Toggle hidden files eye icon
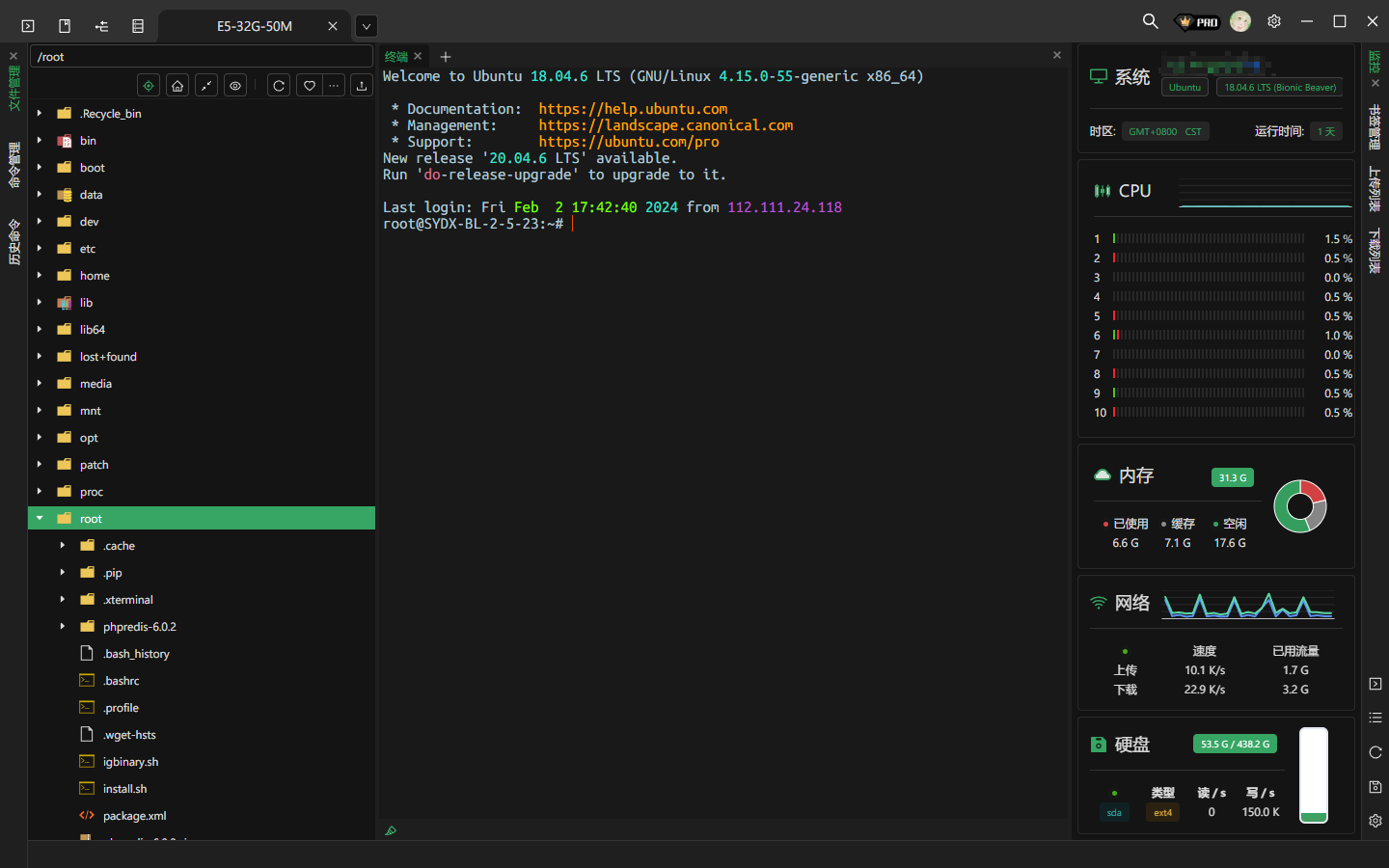 point(235,86)
